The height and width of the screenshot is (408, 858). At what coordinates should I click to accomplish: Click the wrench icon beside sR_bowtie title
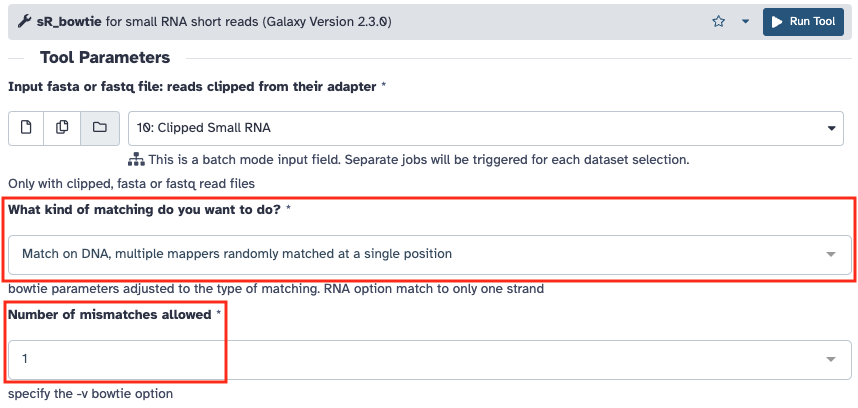coord(23,22)
